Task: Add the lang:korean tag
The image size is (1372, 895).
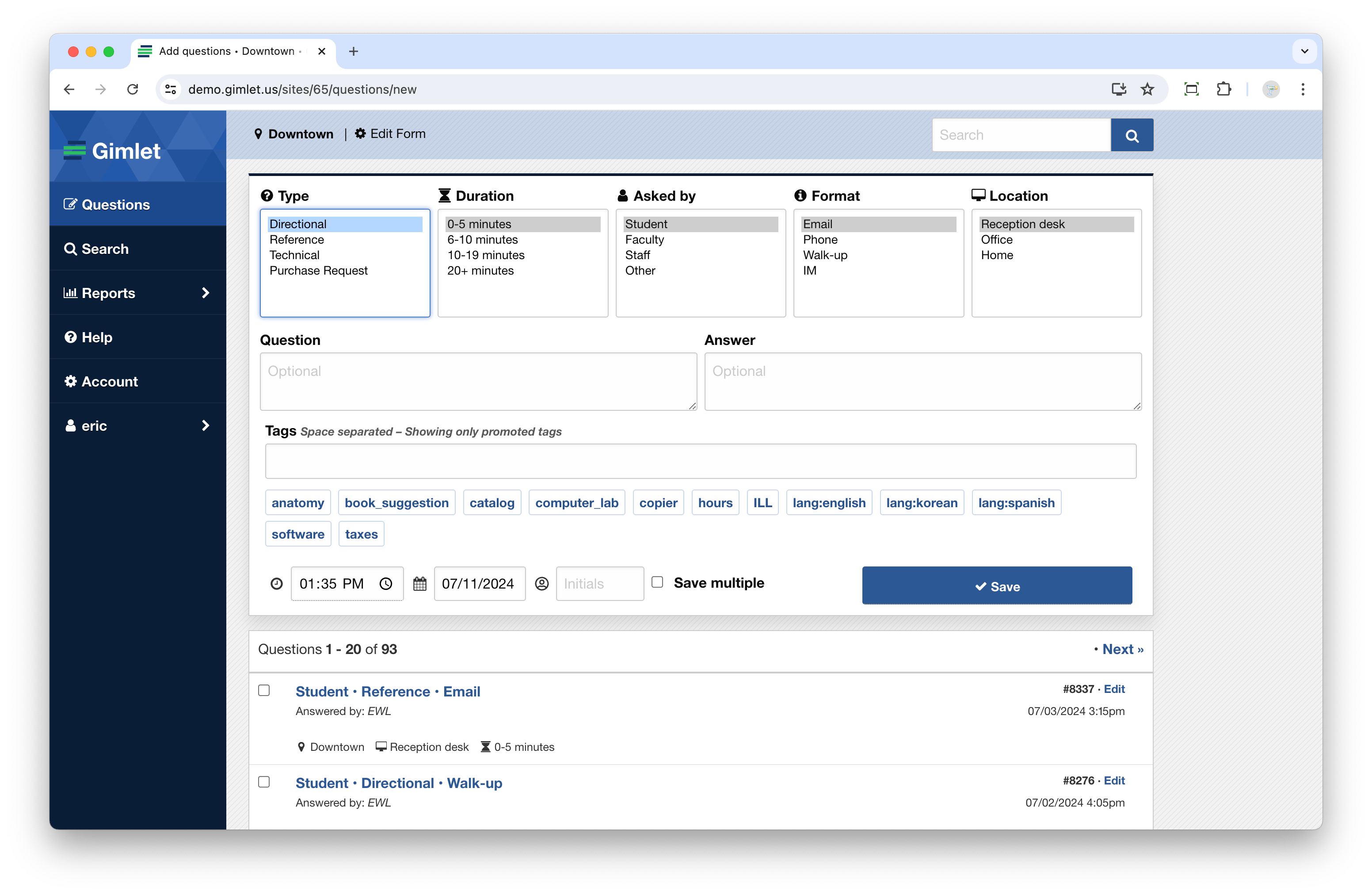Action: (922, 503)
